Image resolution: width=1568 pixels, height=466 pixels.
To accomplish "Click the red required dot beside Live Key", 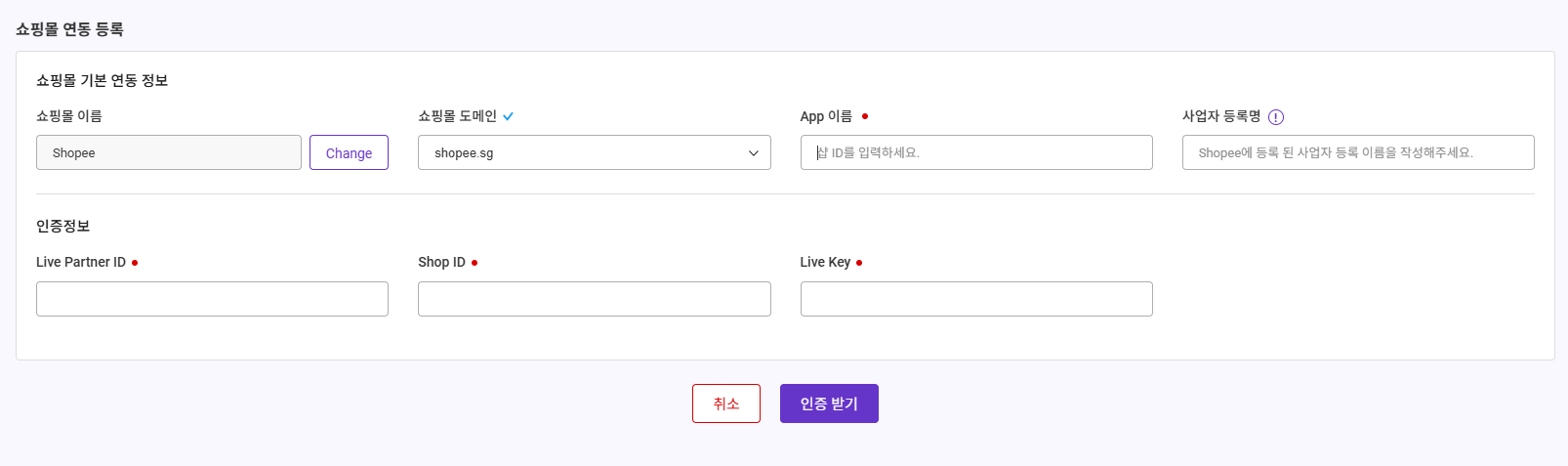I will click(859, 263).
